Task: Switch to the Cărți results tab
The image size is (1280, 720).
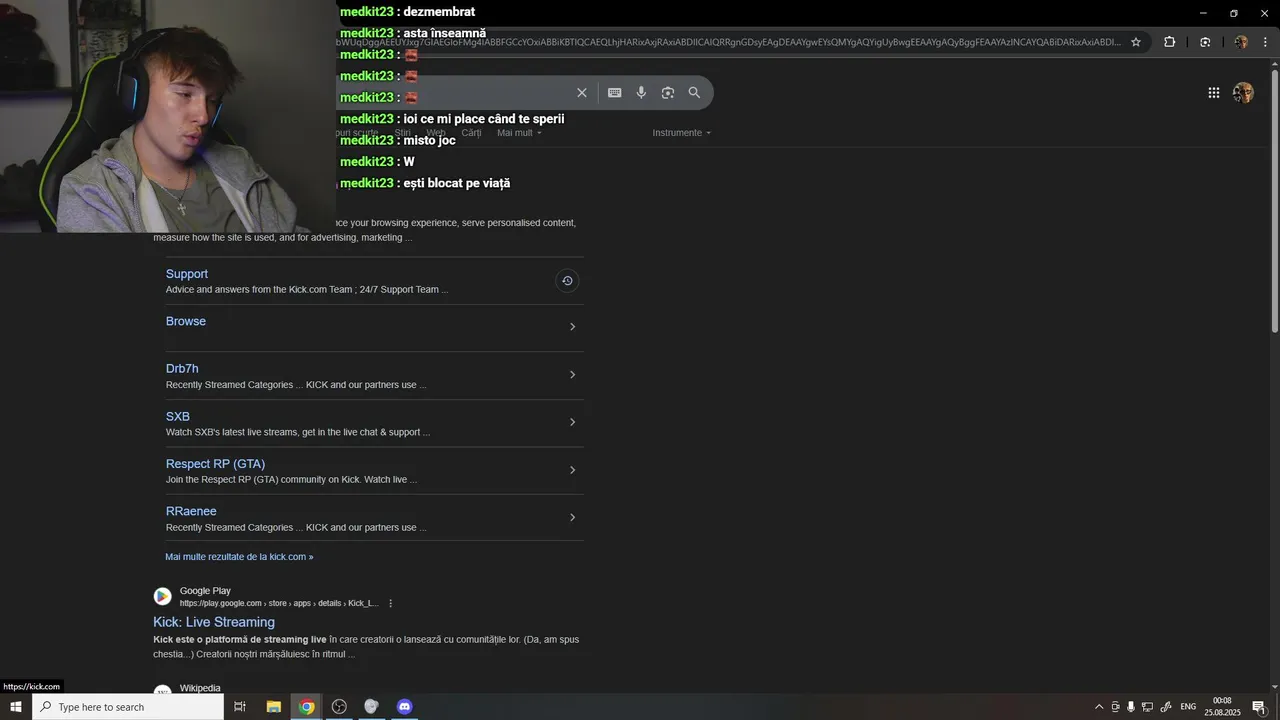Action: pyautogui.click(x=471, y=133)
